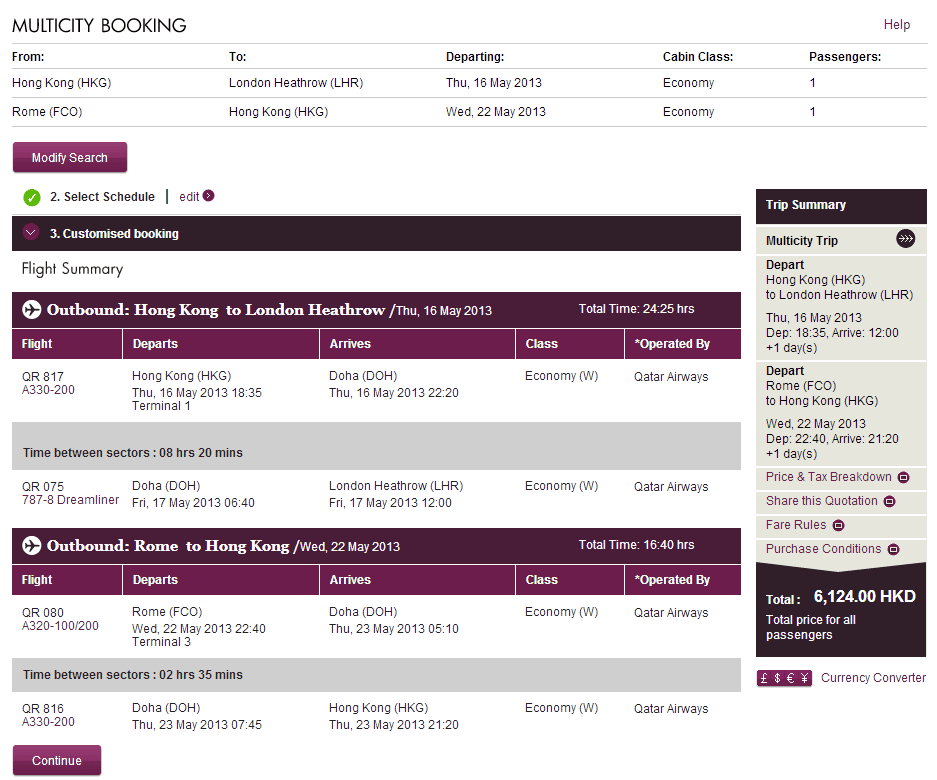Click the icon beside Price & Tax Breakdown

click(903, 477)
